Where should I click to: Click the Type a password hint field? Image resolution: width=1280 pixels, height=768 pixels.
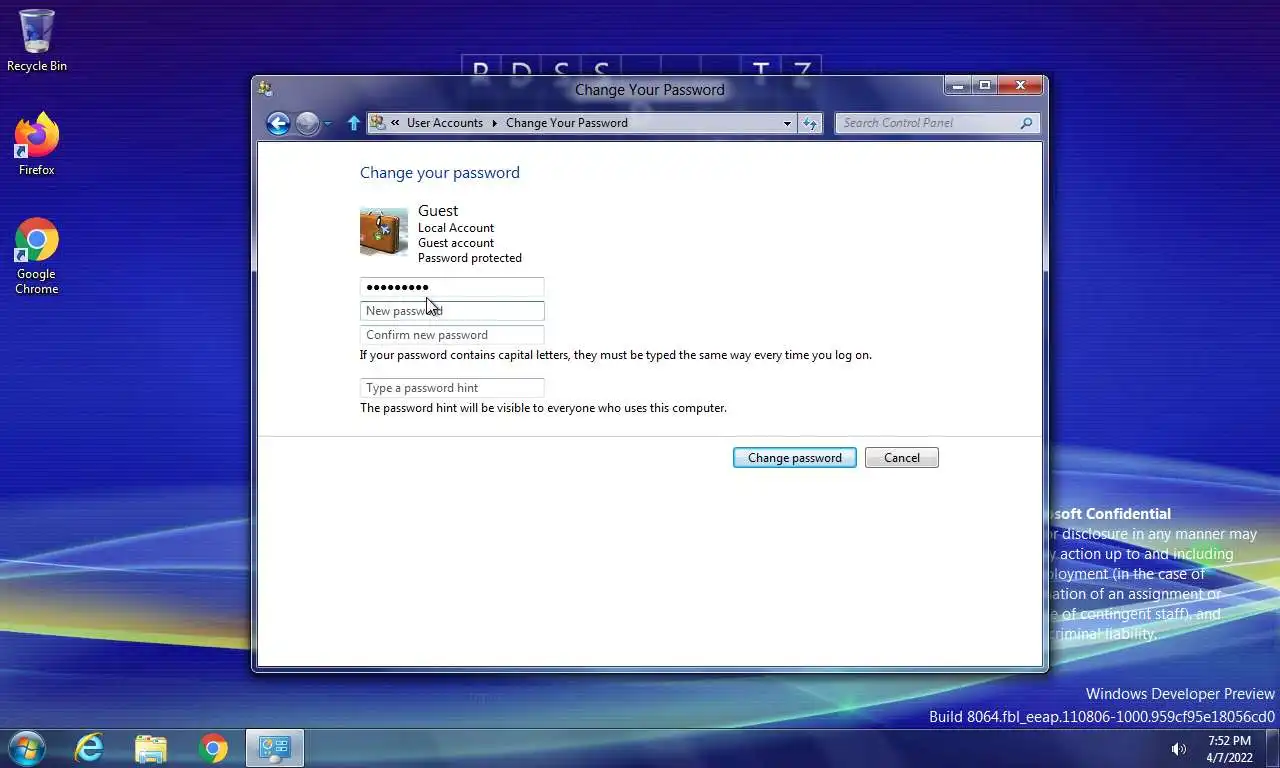[x=452, y=388]
